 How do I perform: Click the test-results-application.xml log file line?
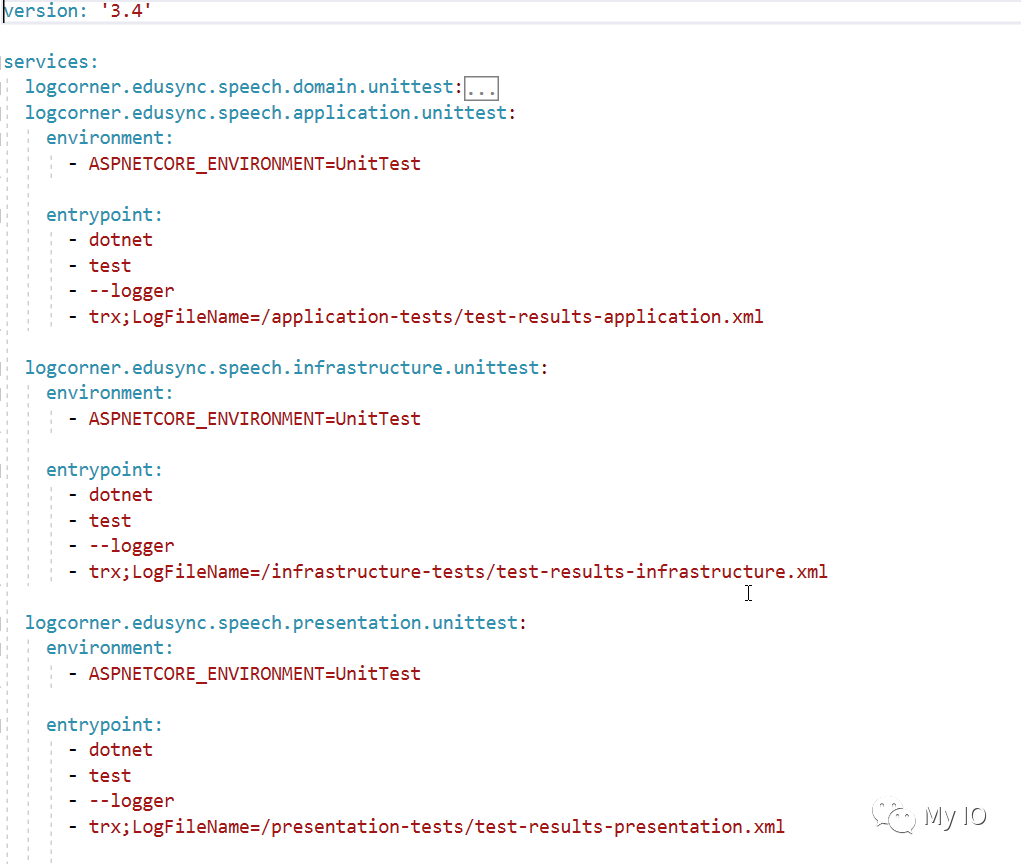(426, 317)
